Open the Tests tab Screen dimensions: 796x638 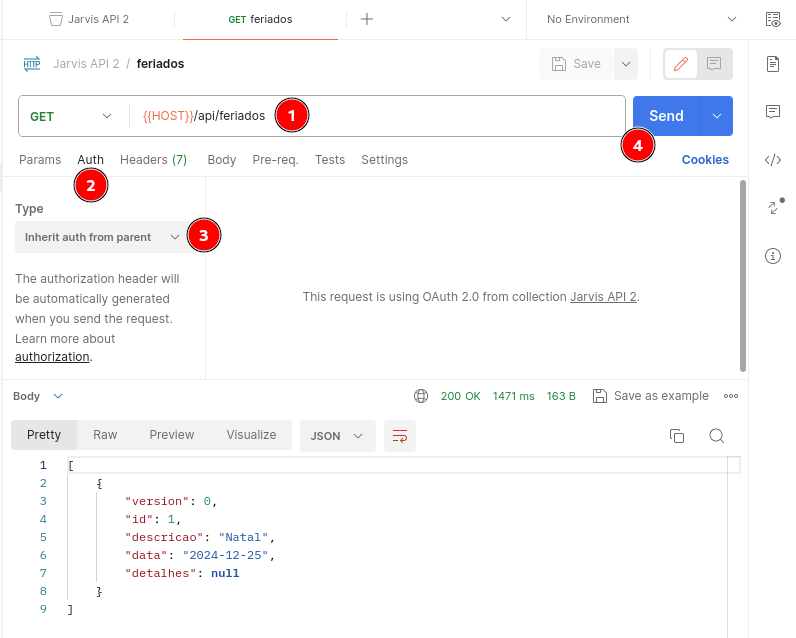(x=330, y=160)
